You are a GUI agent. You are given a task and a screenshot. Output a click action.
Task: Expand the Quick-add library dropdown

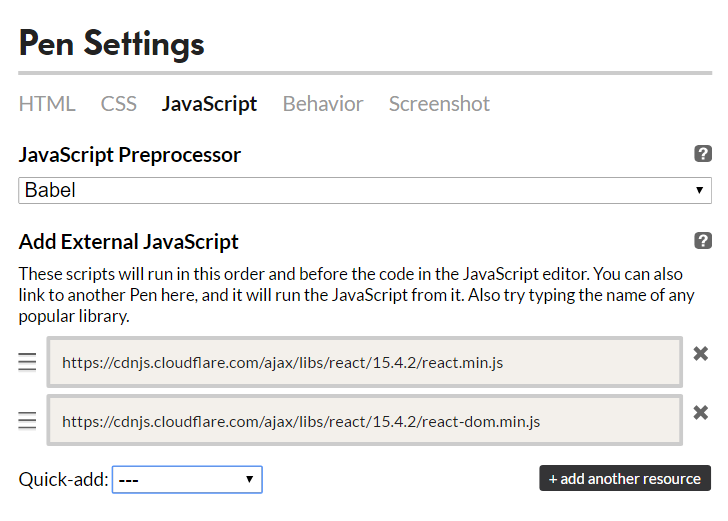(x=187, y=480)
